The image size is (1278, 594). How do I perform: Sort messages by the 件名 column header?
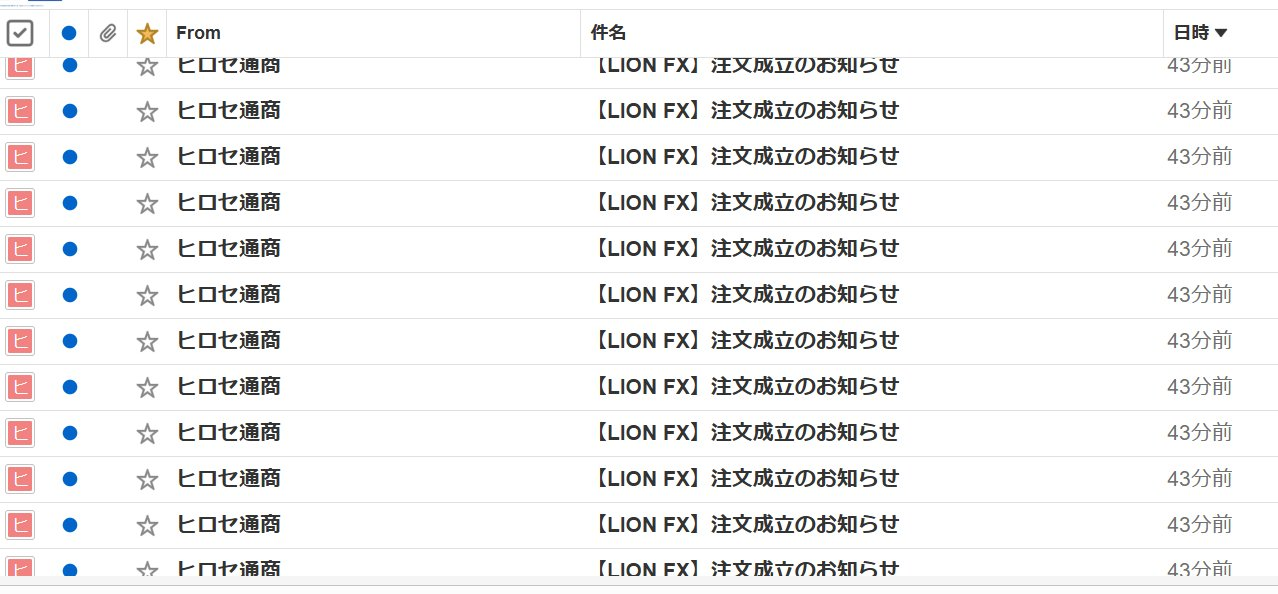pos(608,33)
